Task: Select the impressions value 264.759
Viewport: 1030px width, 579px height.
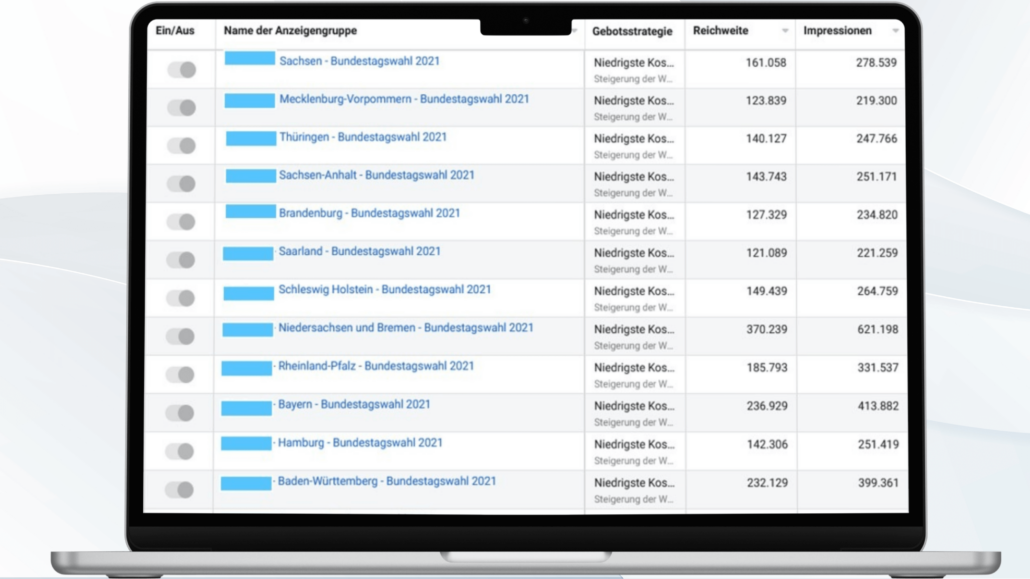Action: click(x=878, y=292)
